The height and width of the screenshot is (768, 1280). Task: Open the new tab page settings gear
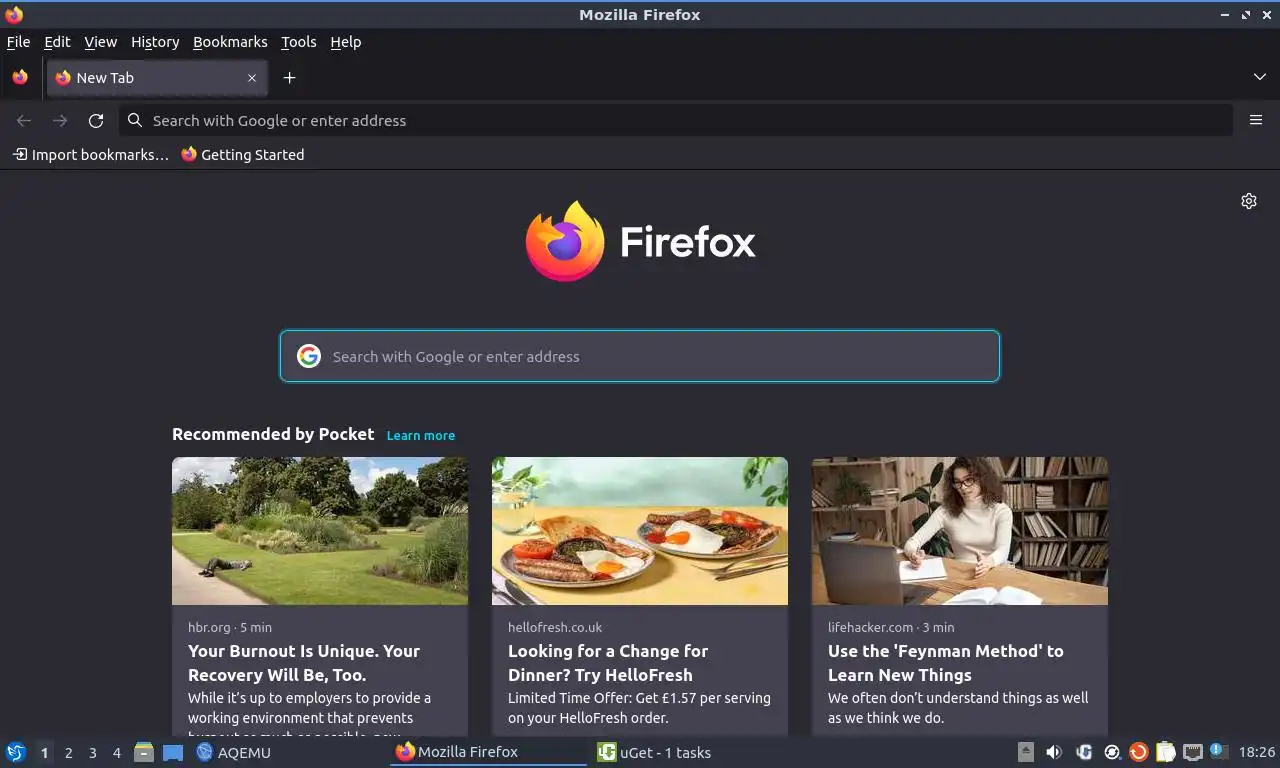click(x=1249, y=201)
